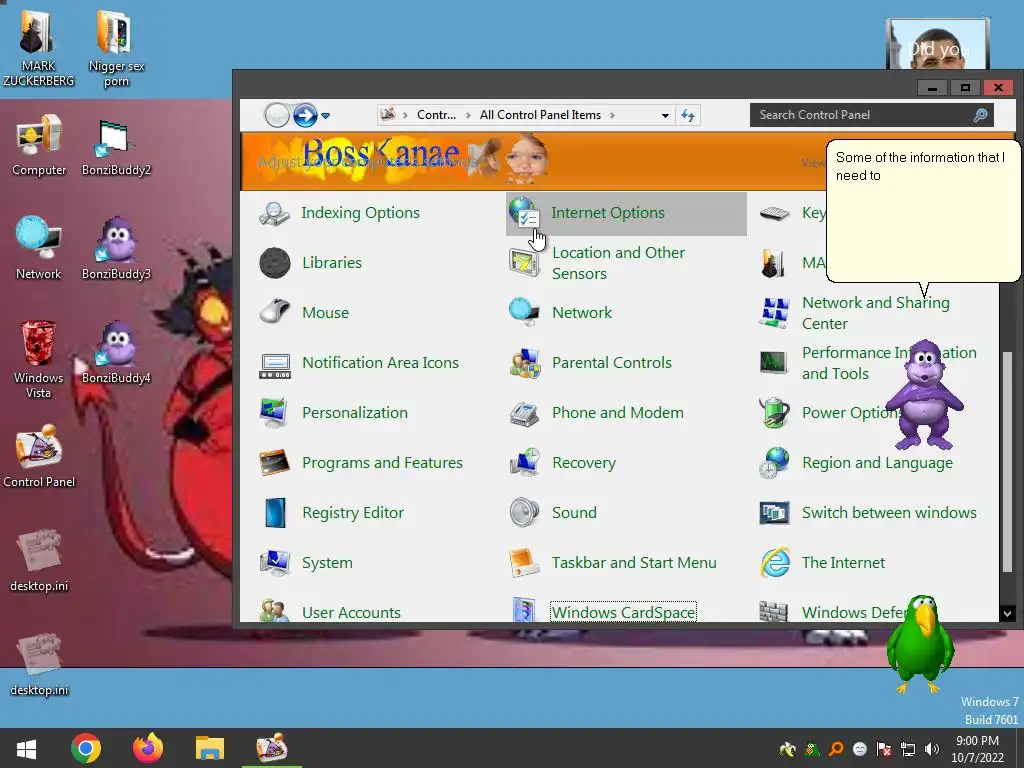Click the Personalization monitor icon

coord(274,413)
